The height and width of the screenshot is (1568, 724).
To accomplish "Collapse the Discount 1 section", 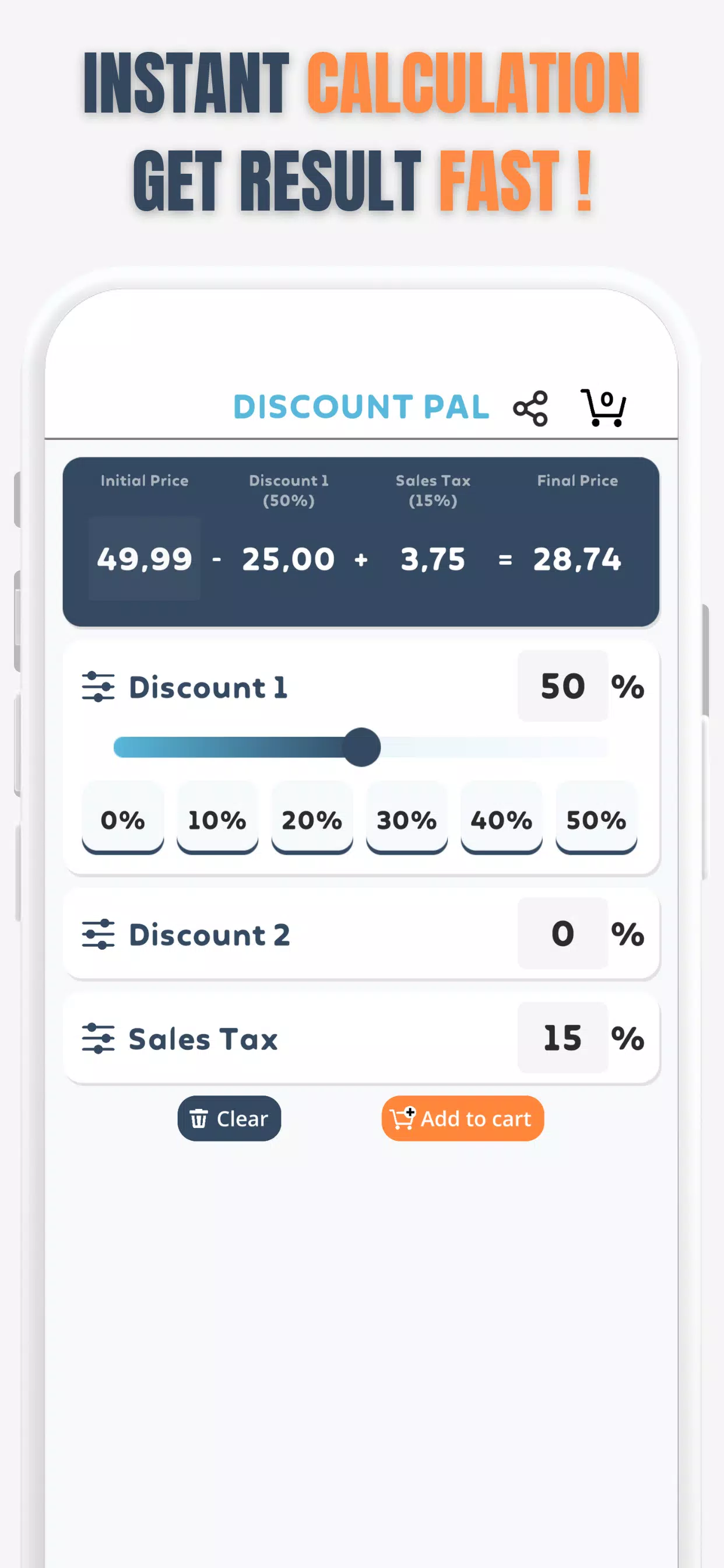I will coord(208,687).
